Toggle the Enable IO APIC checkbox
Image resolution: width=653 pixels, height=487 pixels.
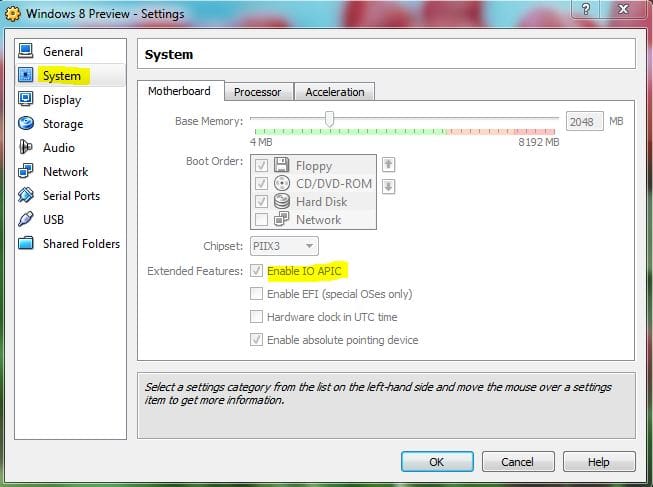point(257,271)
